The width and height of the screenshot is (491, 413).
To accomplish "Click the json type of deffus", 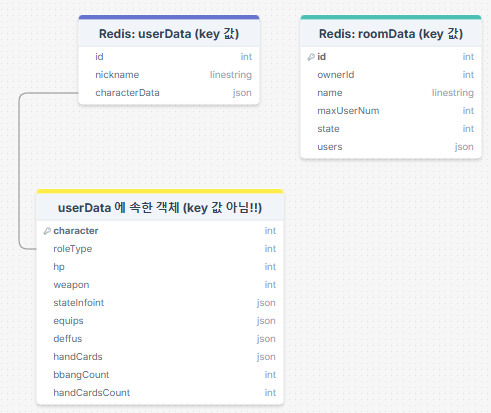I will click(x=266, y=339).
